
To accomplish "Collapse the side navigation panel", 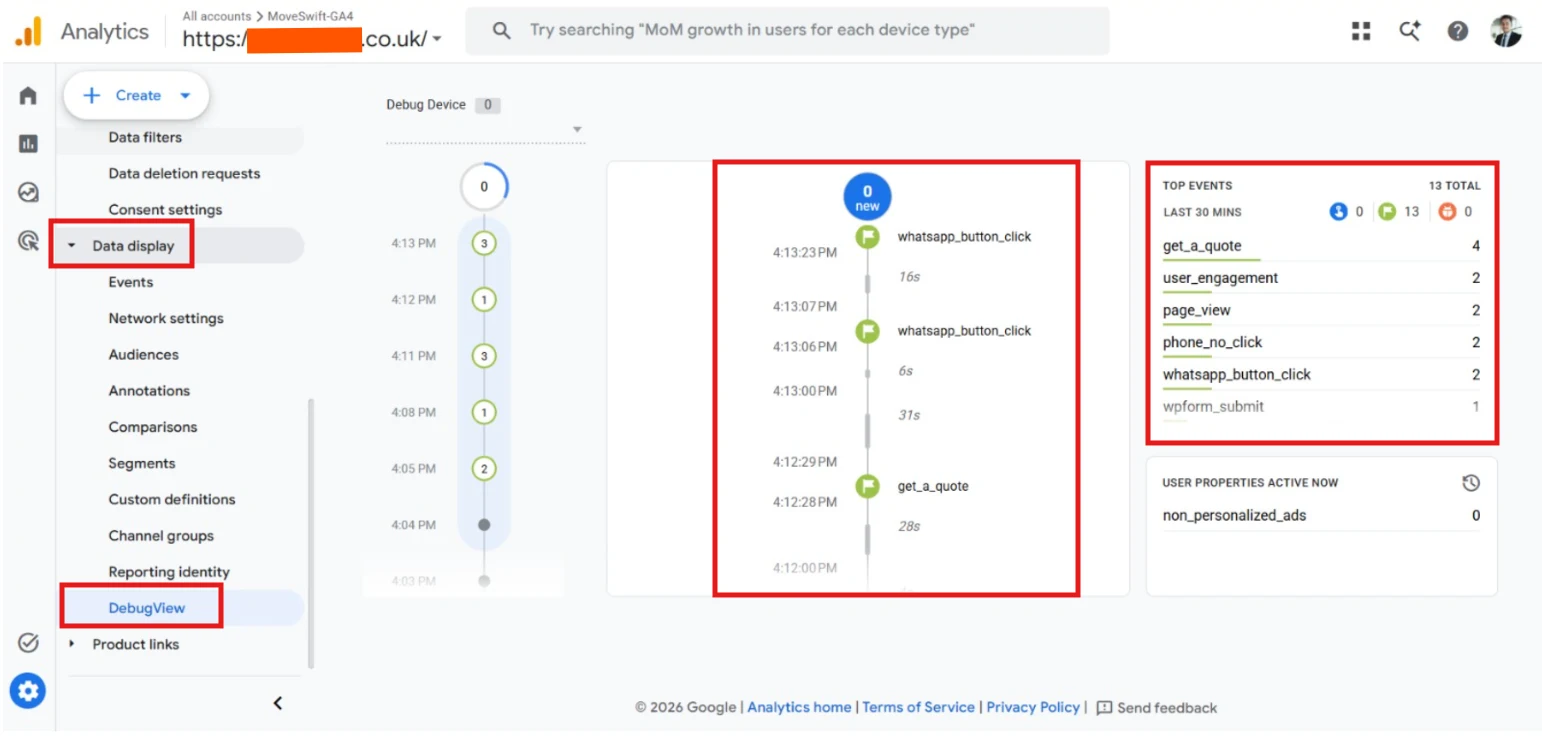I will [278, 703].
